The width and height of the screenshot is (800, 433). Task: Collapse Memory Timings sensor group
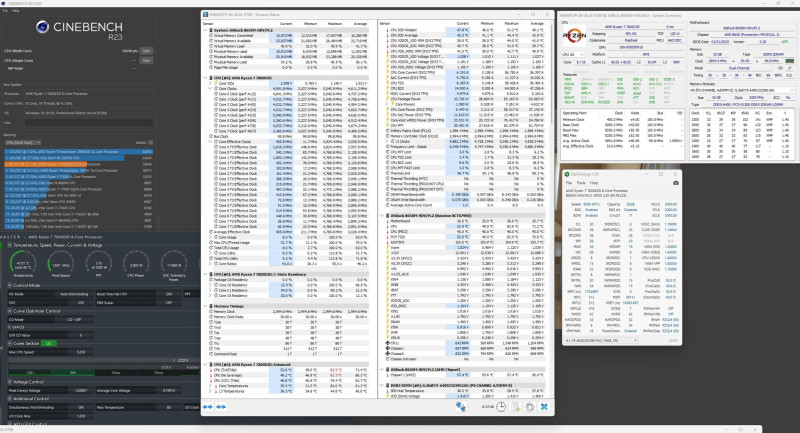[x=206, y=306]
